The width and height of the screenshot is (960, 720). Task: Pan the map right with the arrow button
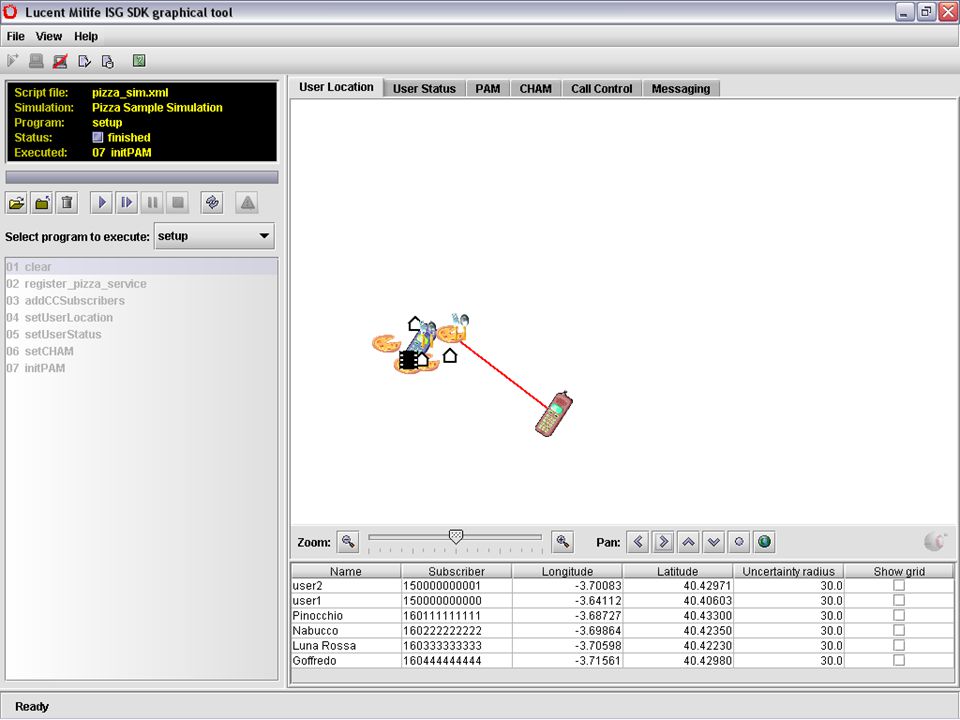point(663,542)
